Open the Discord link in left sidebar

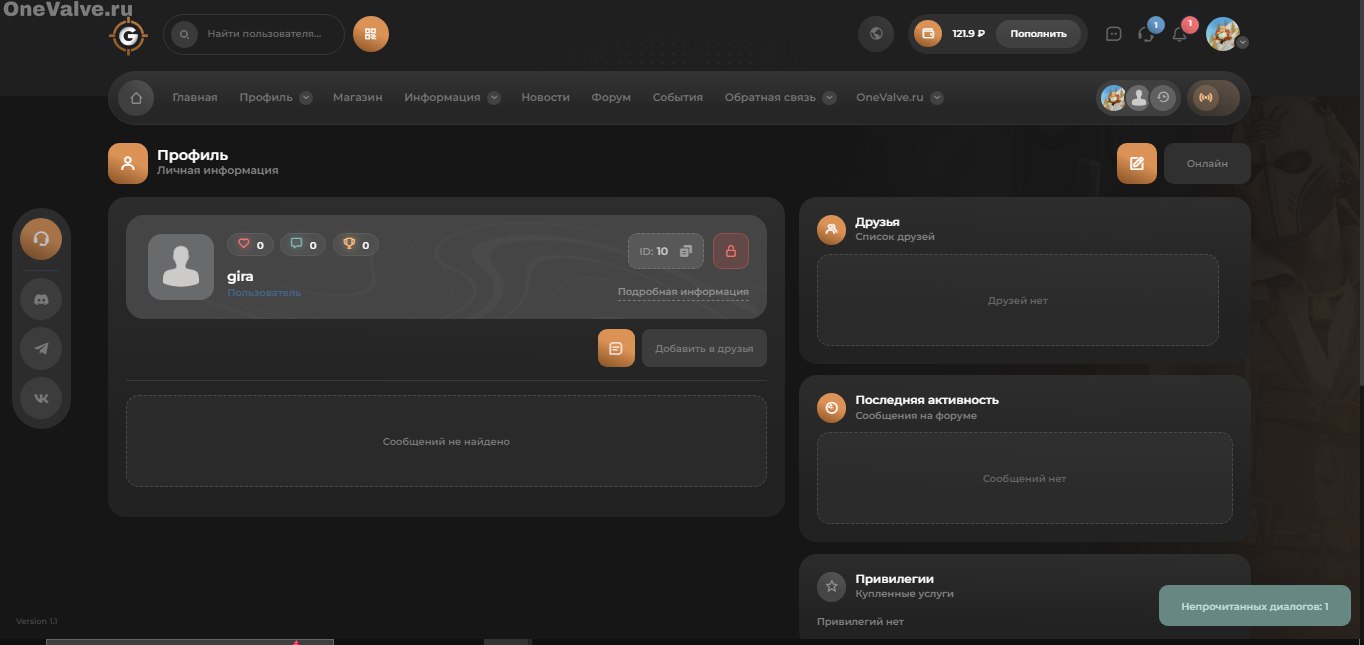(x=41, y=298)
